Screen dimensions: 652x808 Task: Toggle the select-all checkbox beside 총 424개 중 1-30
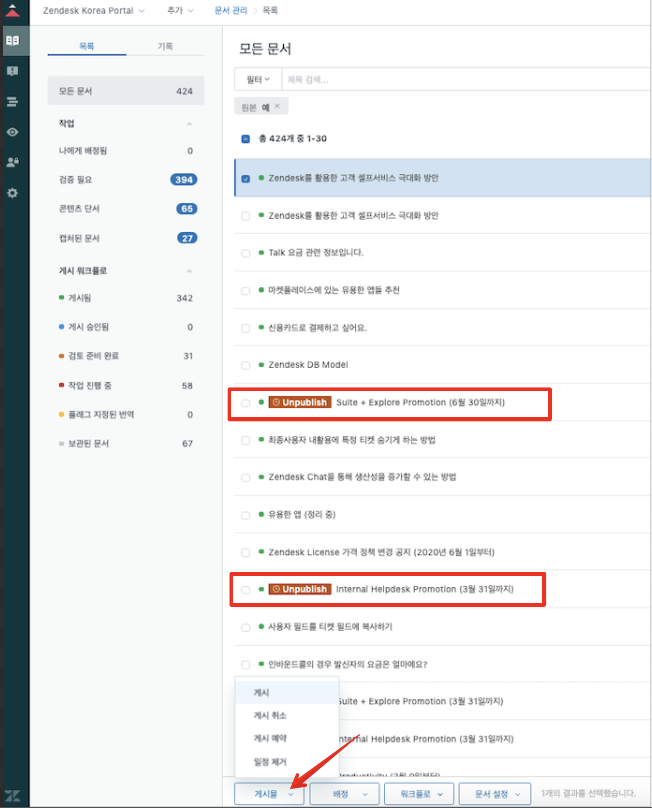[246, 139]
